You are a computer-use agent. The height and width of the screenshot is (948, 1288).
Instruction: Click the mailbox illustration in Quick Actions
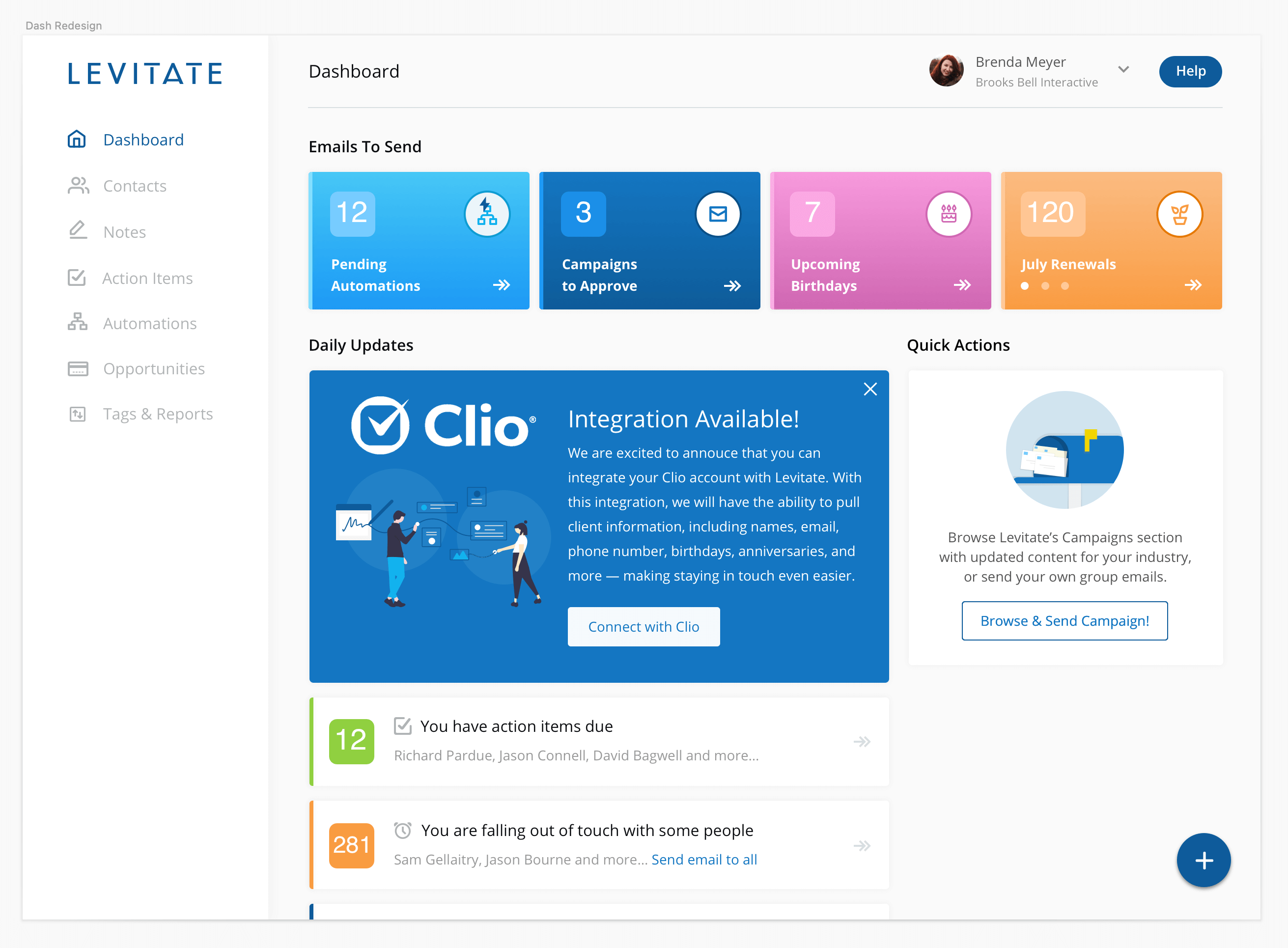[1065, 450]
